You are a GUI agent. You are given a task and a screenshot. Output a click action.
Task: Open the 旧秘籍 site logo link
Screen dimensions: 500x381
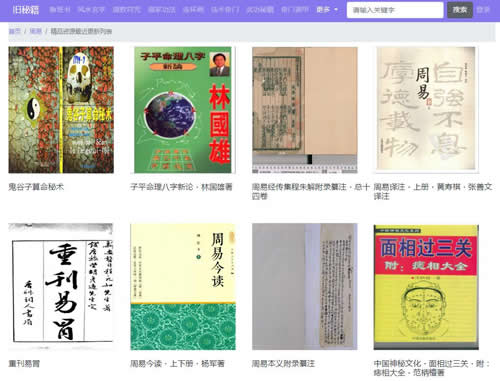[26, 10]
